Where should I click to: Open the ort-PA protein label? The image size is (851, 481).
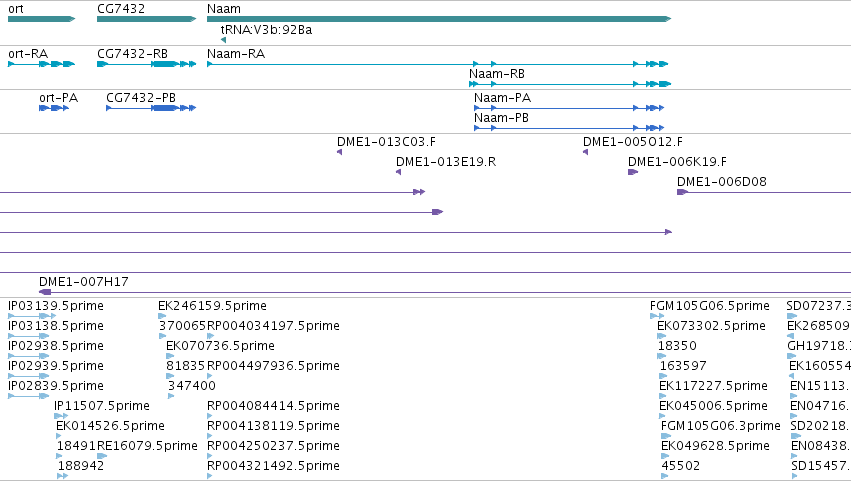pos(59,98)
